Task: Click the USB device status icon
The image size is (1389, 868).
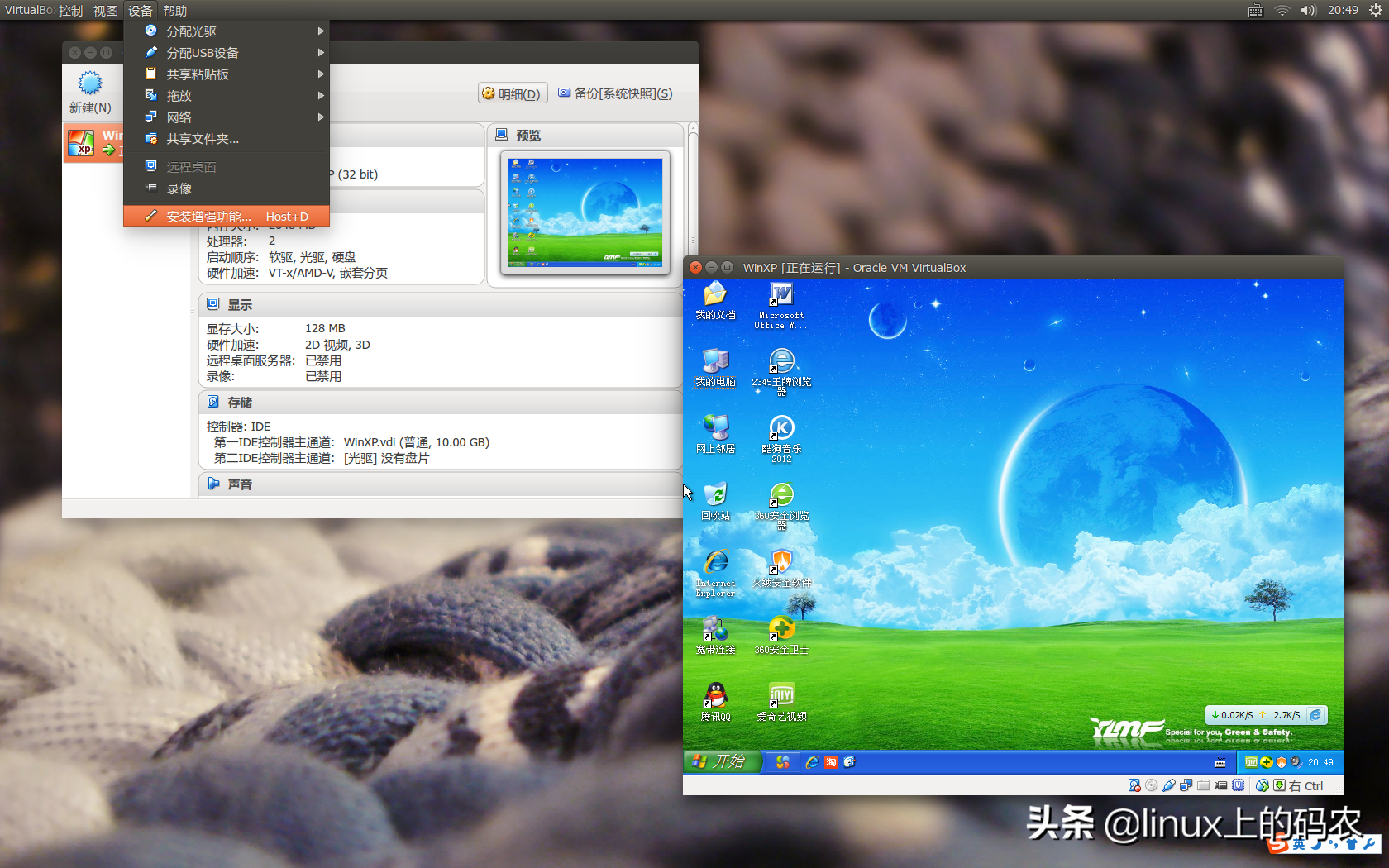Action: point(1169,785)
